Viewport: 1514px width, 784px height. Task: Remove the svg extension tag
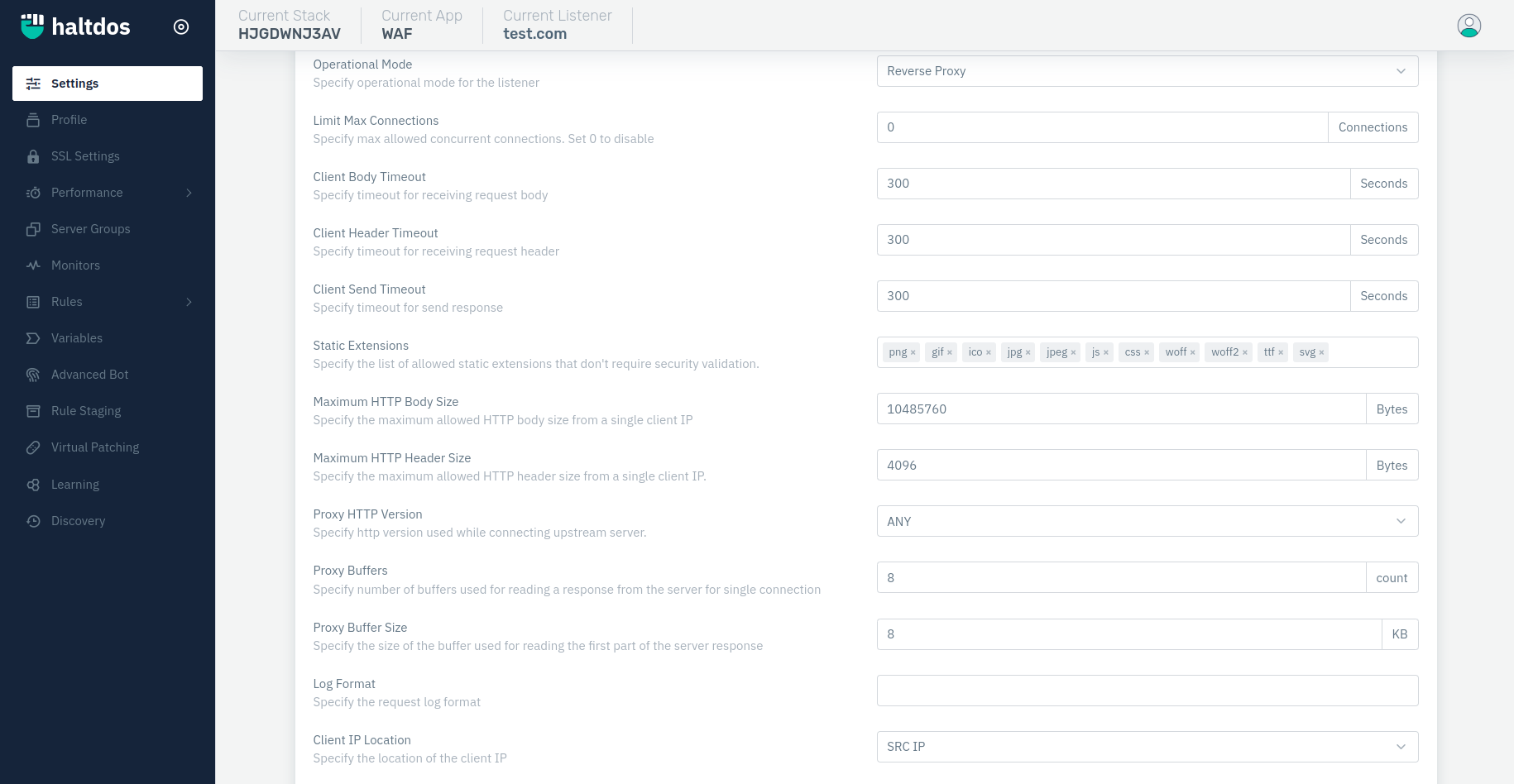point(1321,352)
